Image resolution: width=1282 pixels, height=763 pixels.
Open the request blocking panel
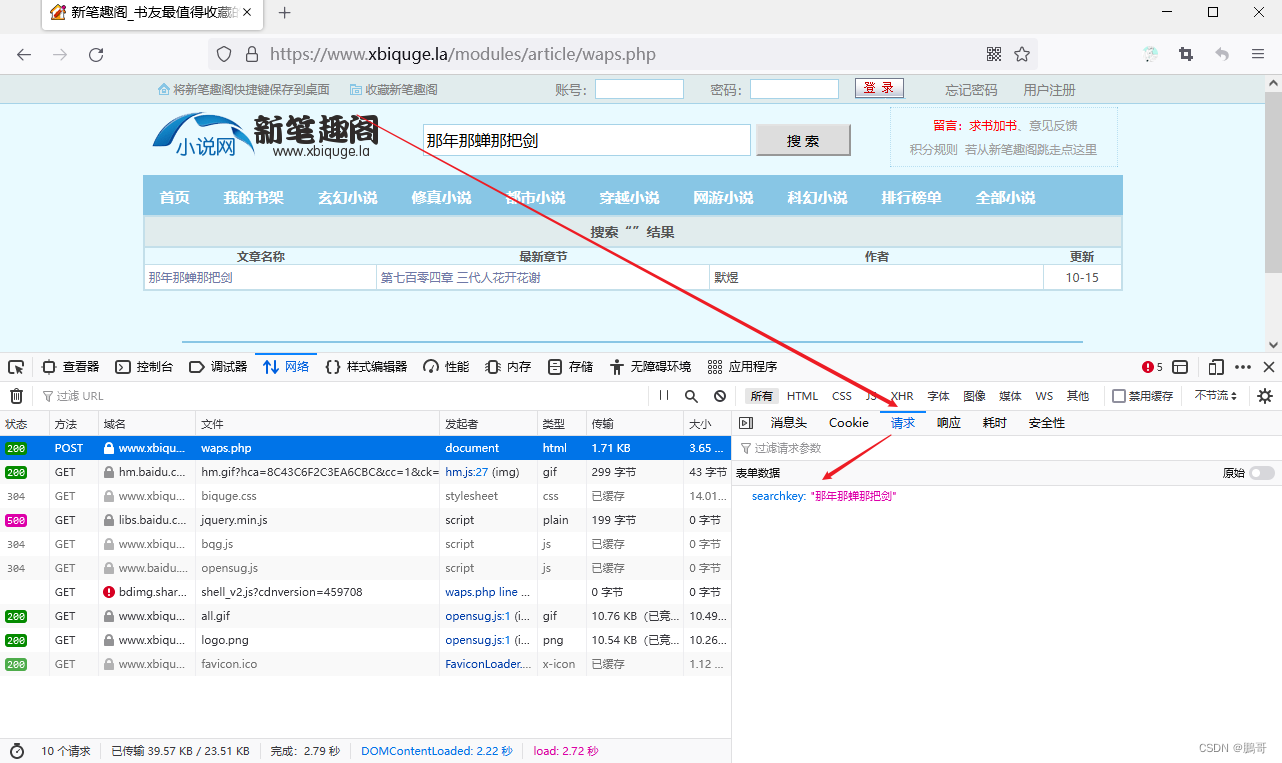coord(720,396)
